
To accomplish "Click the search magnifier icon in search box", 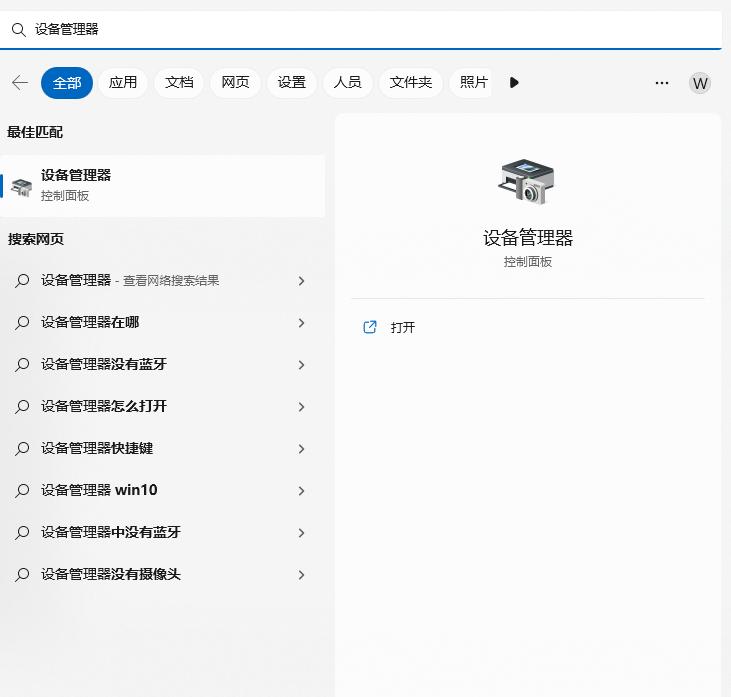I will [x=18, y=30].
